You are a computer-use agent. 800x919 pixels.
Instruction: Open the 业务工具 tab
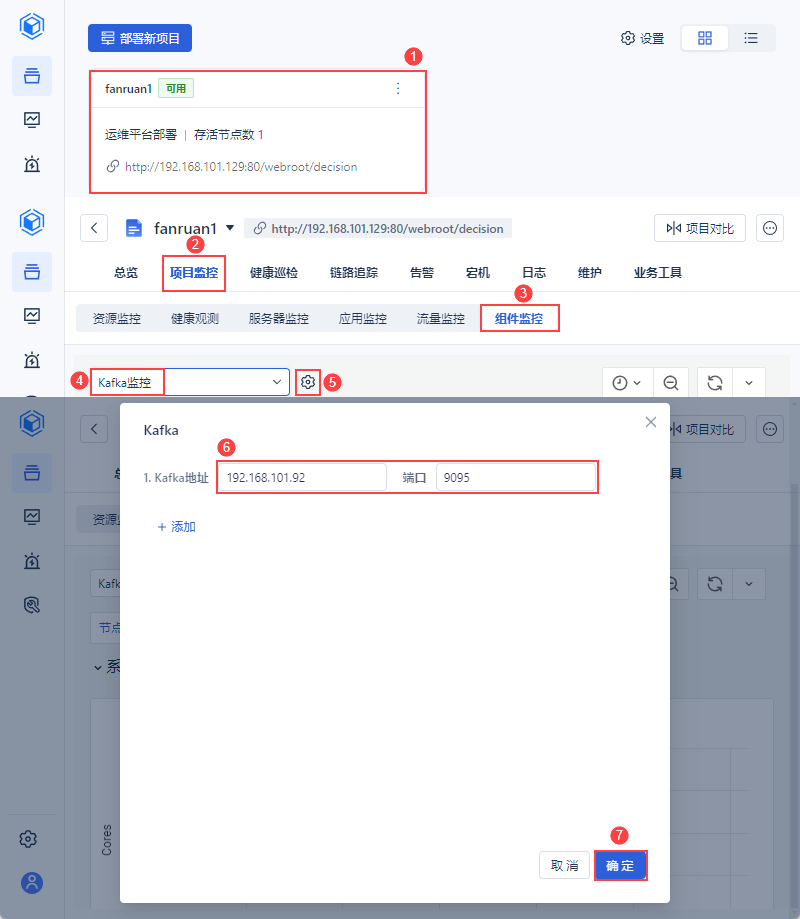(x=658, y=273)
